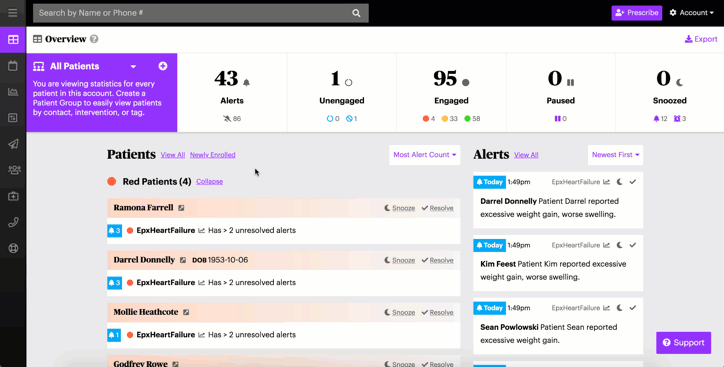This screenshot has height=367, width=724.
Task: Click the snoozed bell count 12
Action: tap(660, 119)
